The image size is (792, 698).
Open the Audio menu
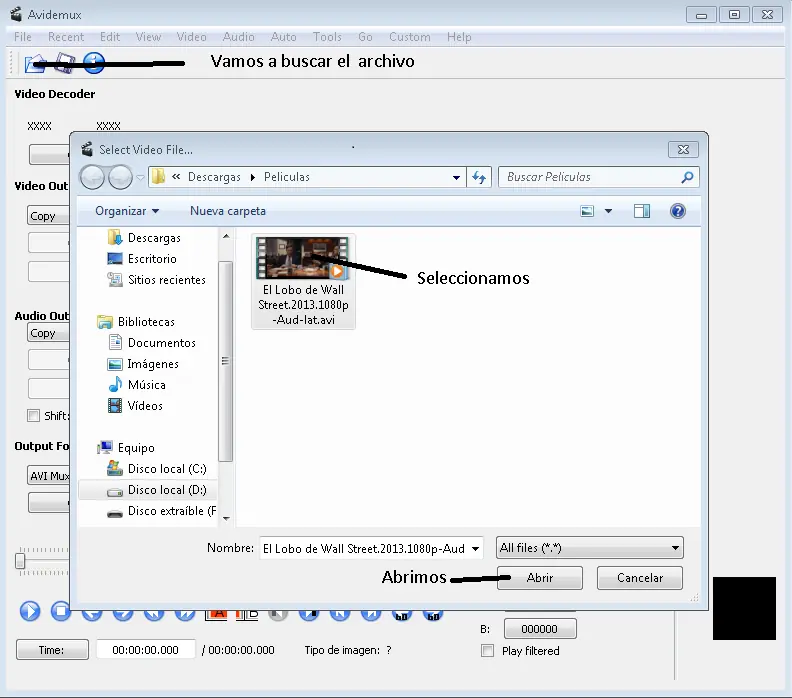pyautogui.click(x=238, y=37)
